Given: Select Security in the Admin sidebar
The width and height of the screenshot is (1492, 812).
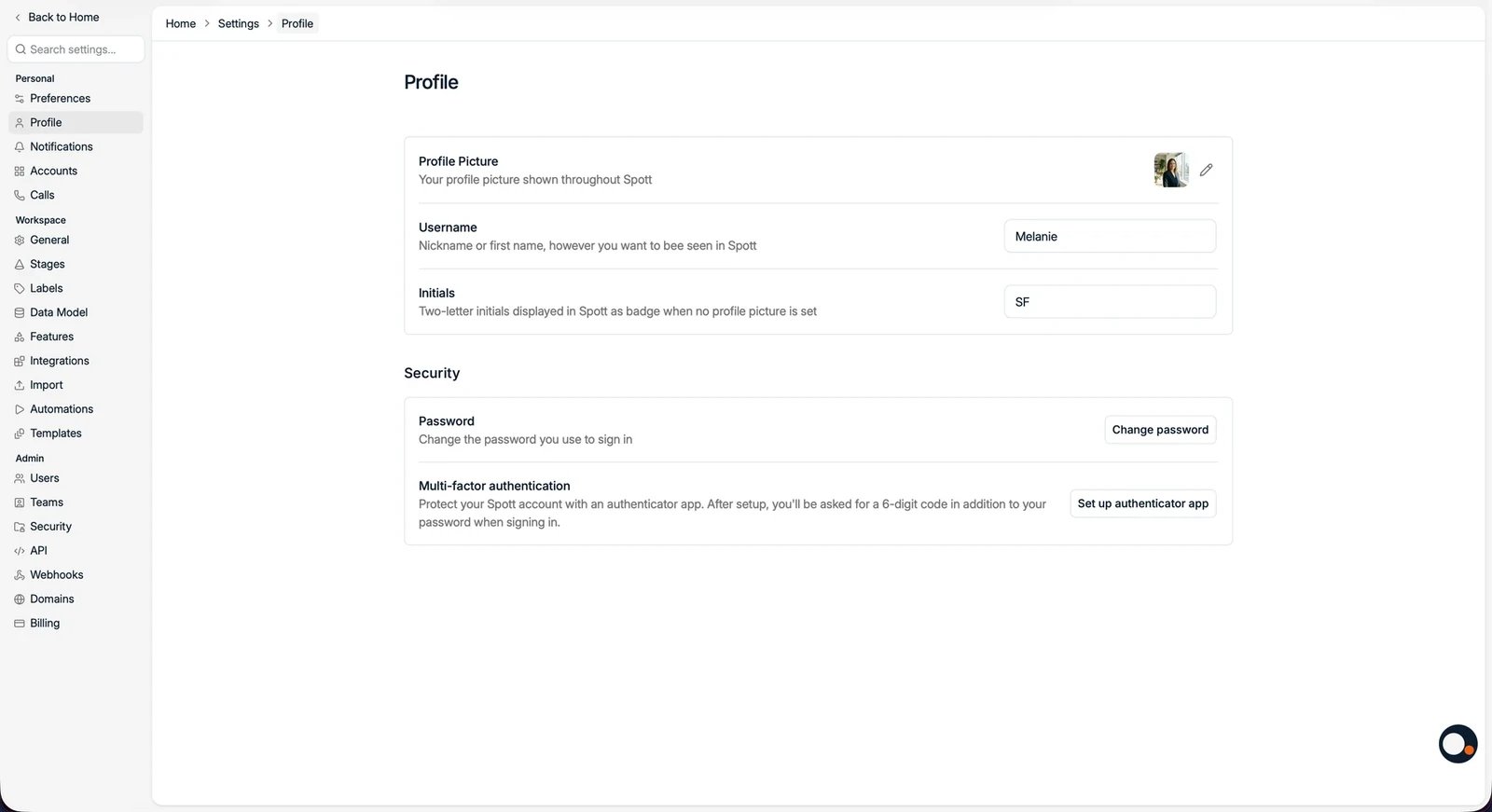Looking at the screenshot, I should point(76,528).
